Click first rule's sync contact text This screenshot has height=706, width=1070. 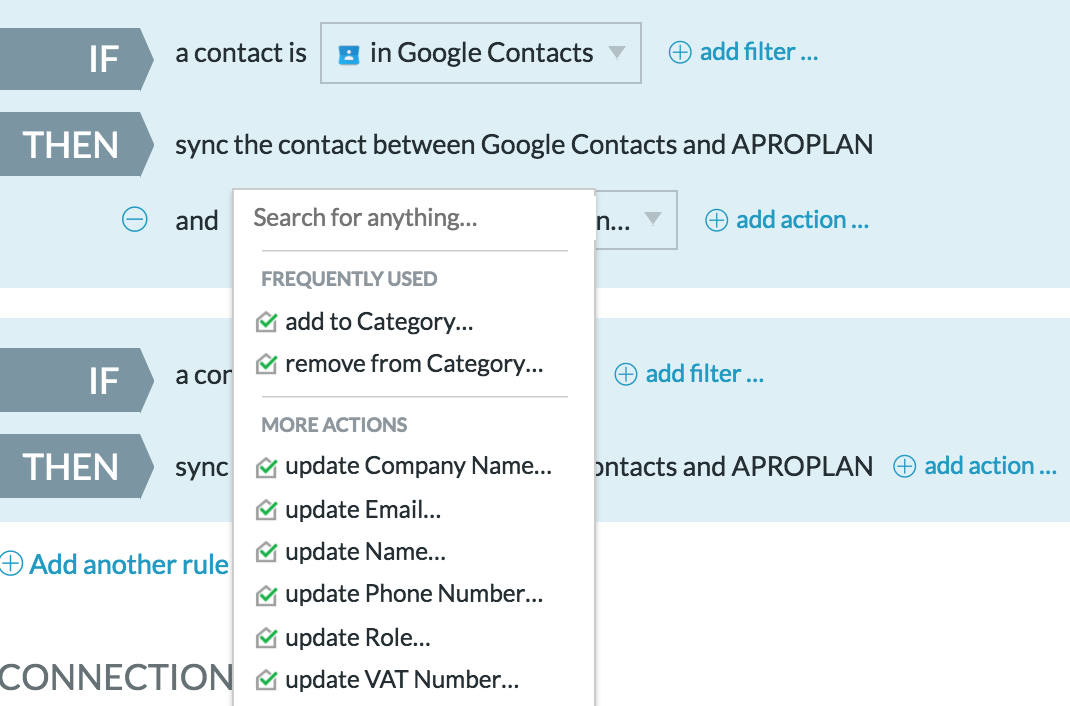(x=524, y=145)
